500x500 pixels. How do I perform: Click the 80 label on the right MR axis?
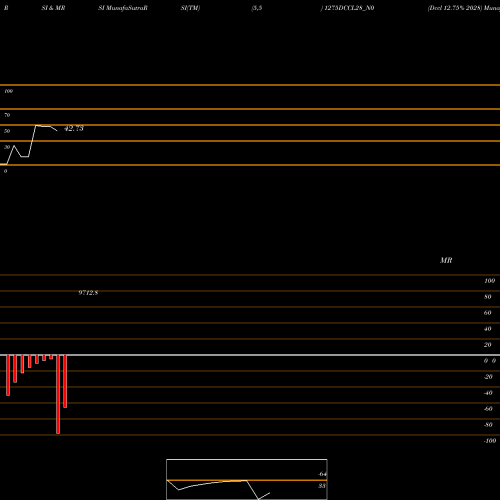pos(488,297)
